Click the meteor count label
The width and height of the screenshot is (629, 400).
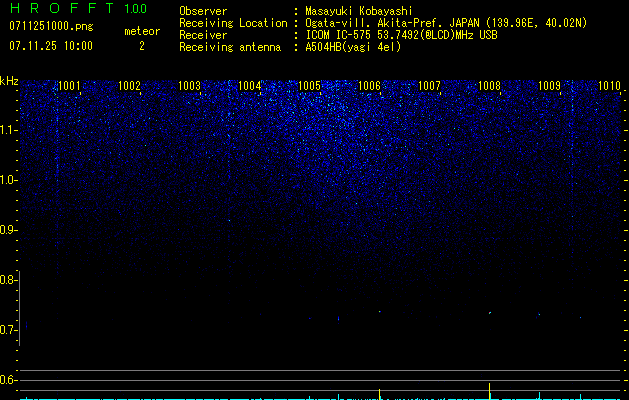142,31
